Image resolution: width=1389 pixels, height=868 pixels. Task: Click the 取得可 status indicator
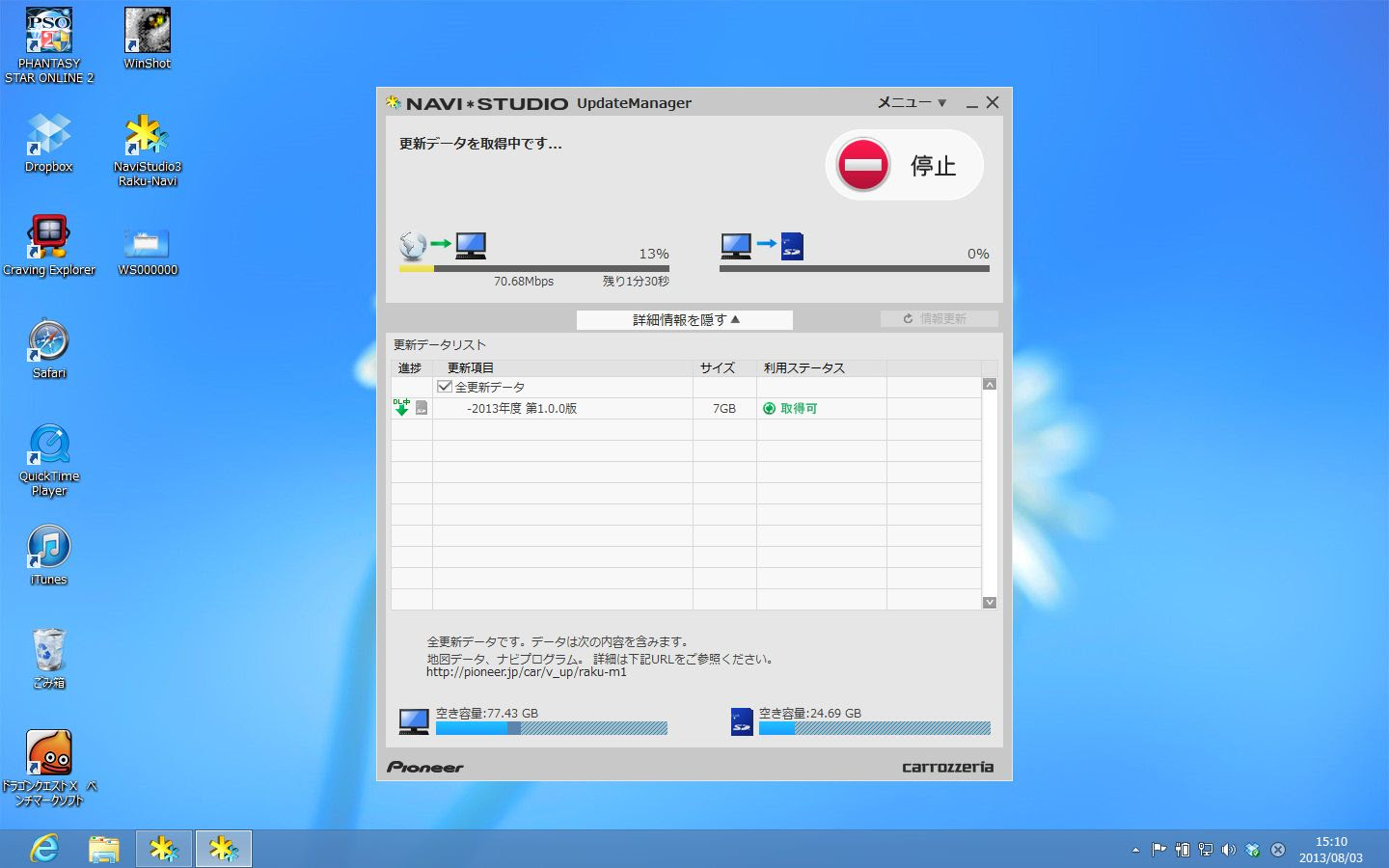coord(790,408)
